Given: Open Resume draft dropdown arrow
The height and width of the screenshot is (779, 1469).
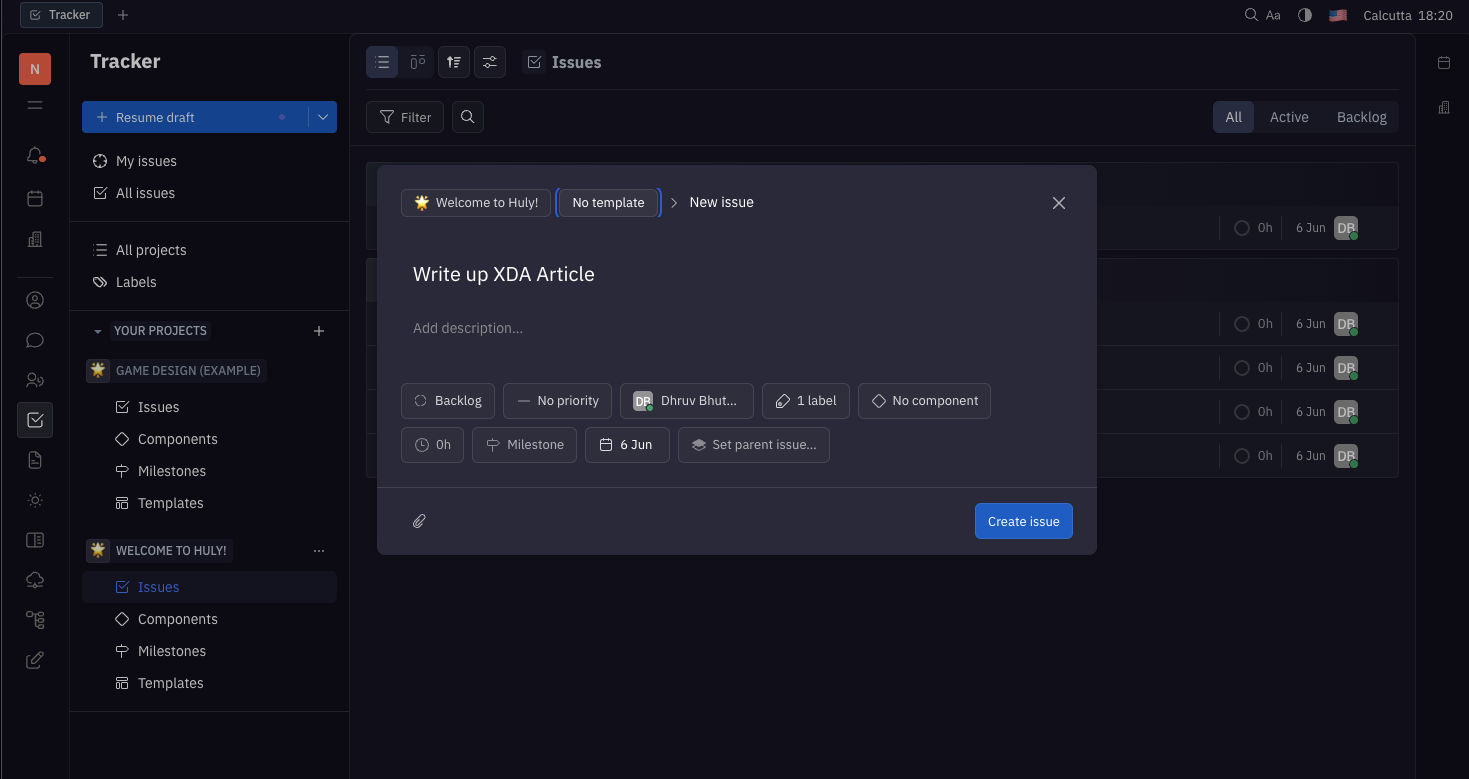Looking at the screenshot, I should [x=323, y=117].
